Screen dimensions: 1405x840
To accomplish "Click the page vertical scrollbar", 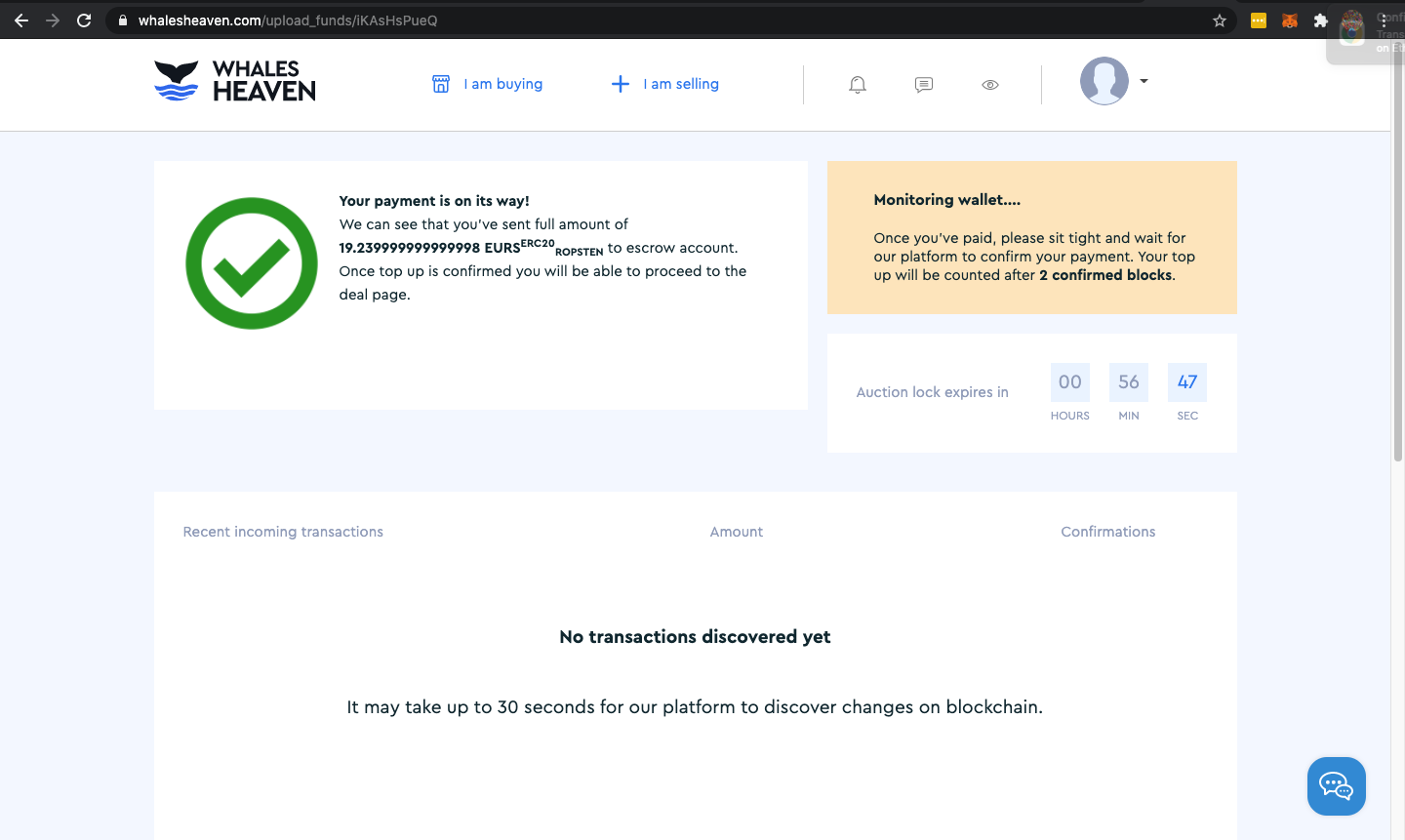I will [1397, 251].
